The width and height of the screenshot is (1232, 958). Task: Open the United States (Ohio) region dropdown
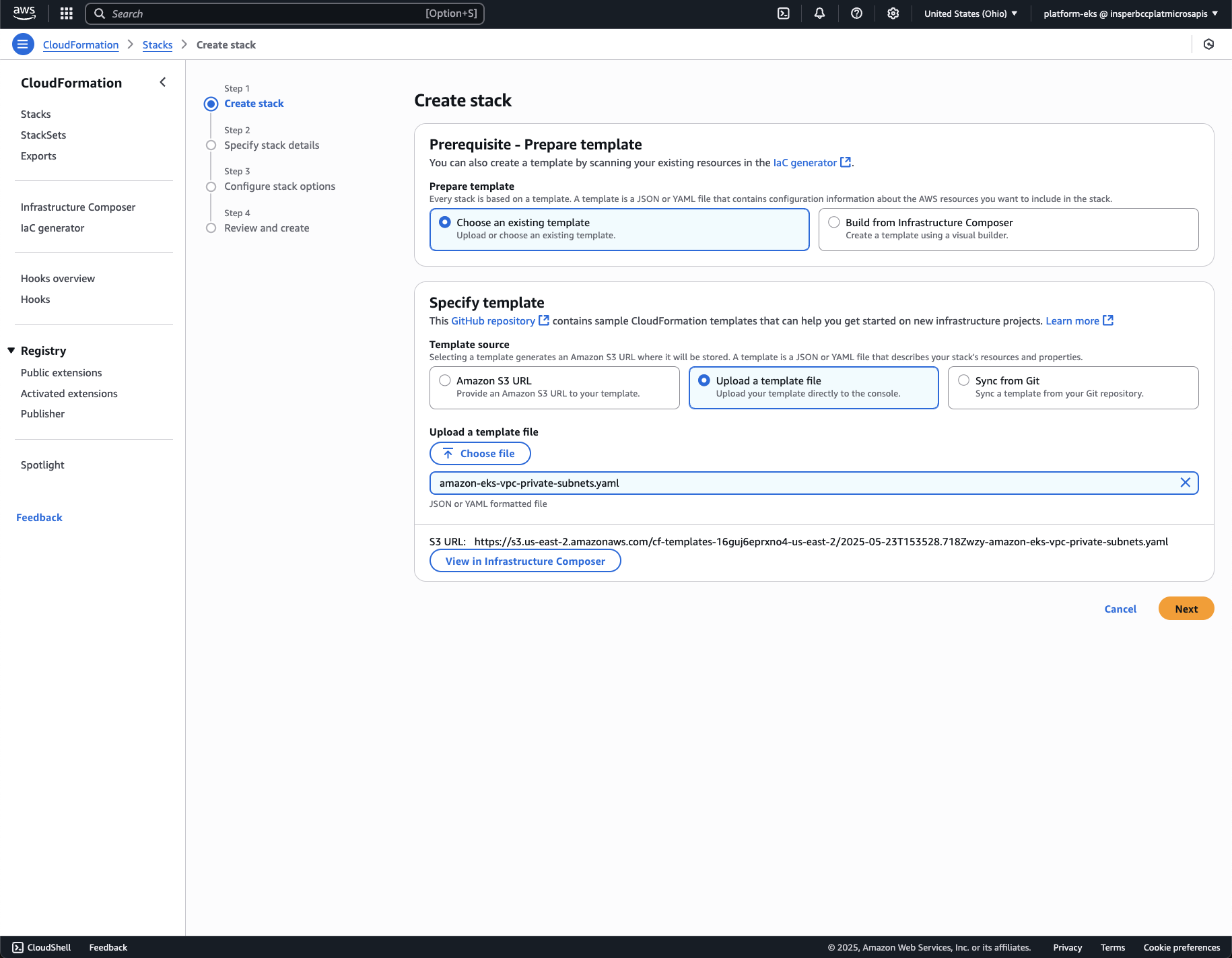coord(970,13)
